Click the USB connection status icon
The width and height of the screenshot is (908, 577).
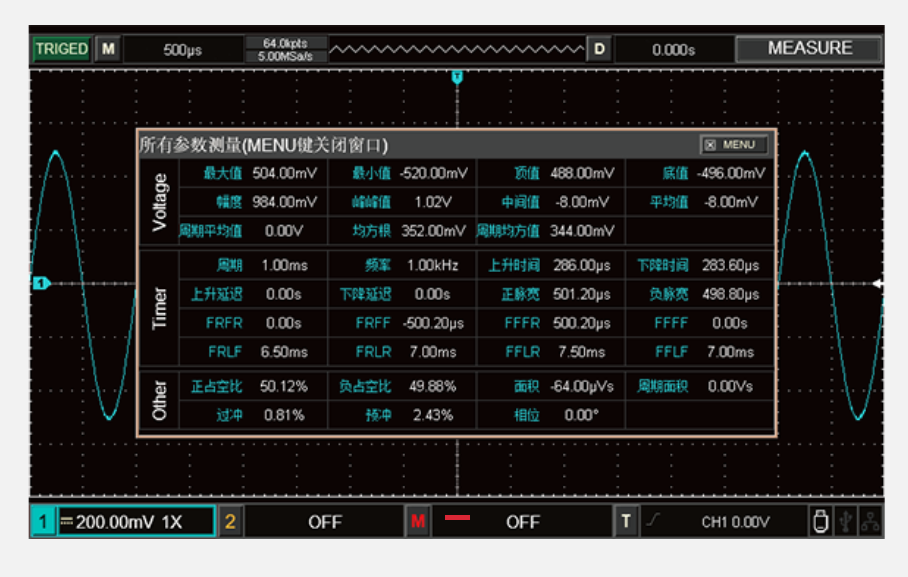point(846,521)
